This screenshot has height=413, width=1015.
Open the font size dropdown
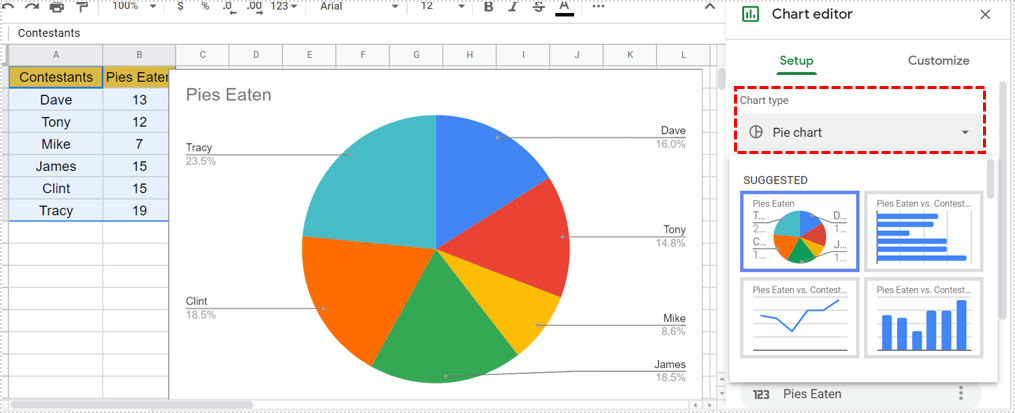[438, 6]
